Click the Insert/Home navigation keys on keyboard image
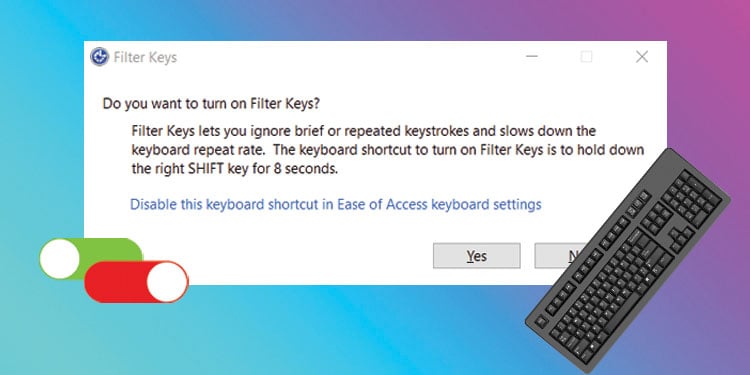Image resolution: width=750 pixels, height=375 pixels. pyautogui.click(x=656, y=218)
